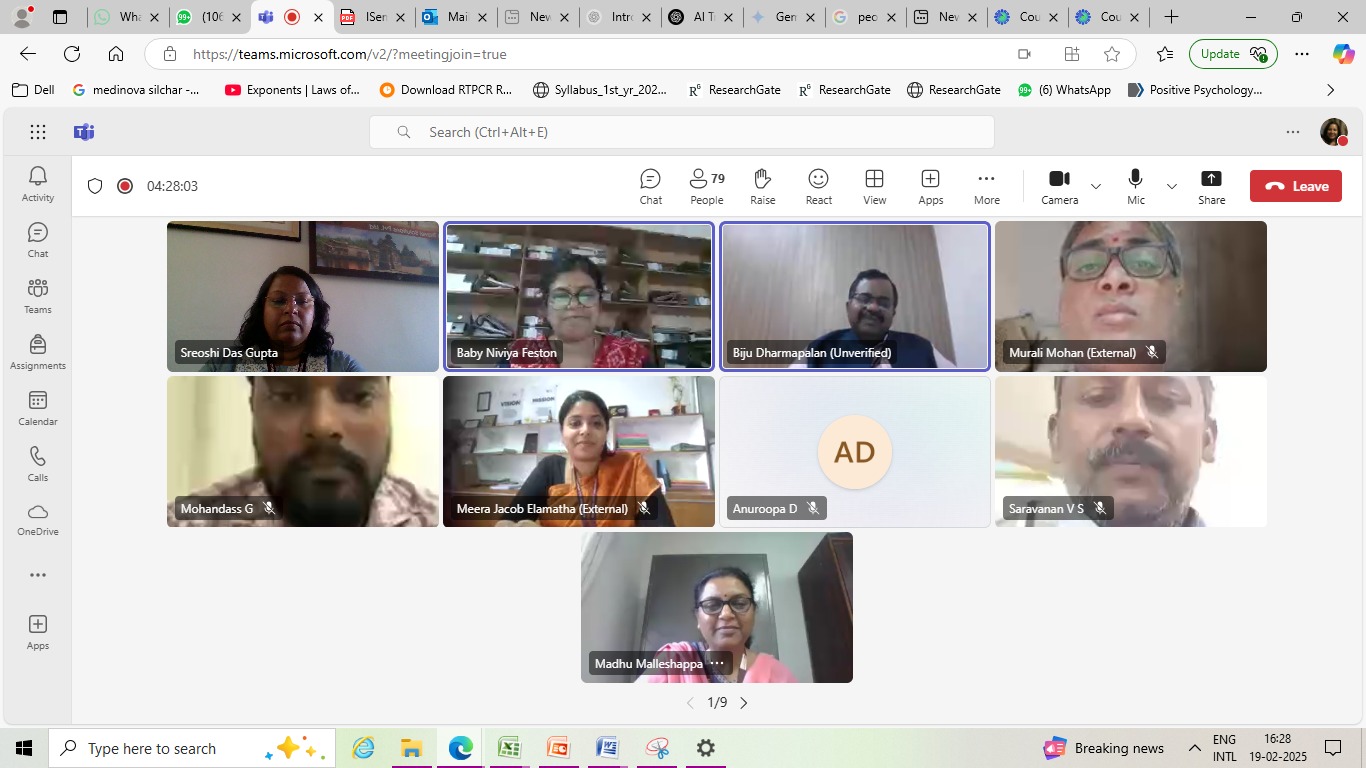Open the Exponents Laws bookmark

292,90
